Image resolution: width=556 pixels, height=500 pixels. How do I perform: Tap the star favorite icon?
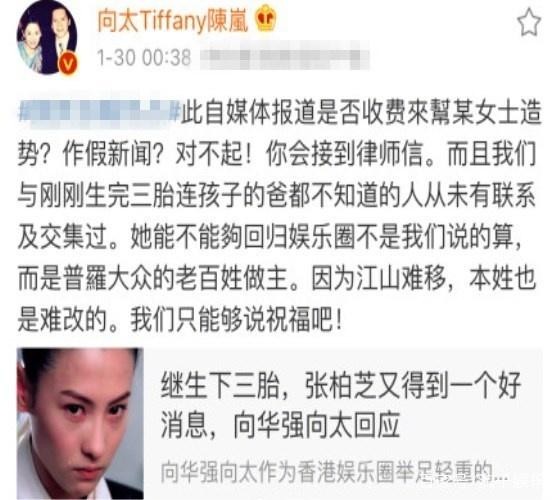click(529, 22)
